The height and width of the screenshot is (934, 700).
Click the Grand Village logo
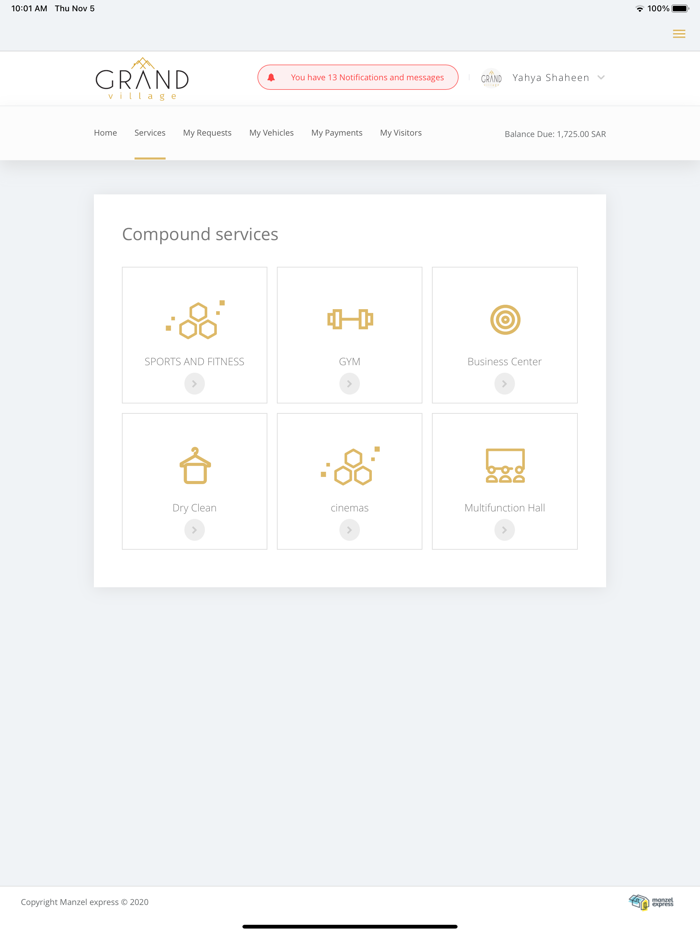click(142, 79)
